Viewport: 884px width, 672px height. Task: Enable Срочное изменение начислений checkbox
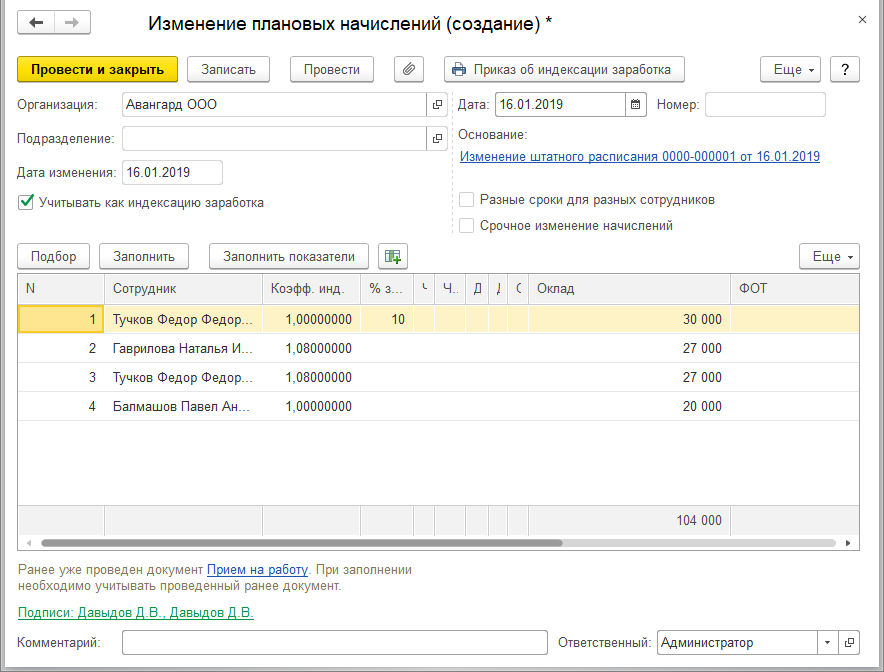(x=466, y=226)
